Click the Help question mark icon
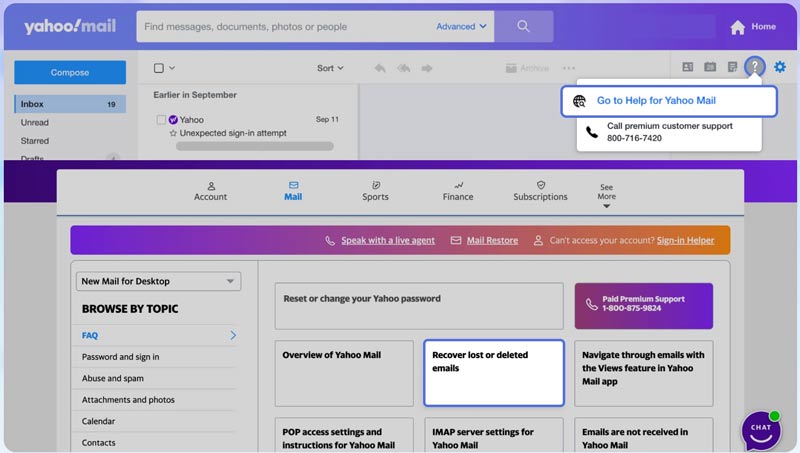 coord(755,67)
